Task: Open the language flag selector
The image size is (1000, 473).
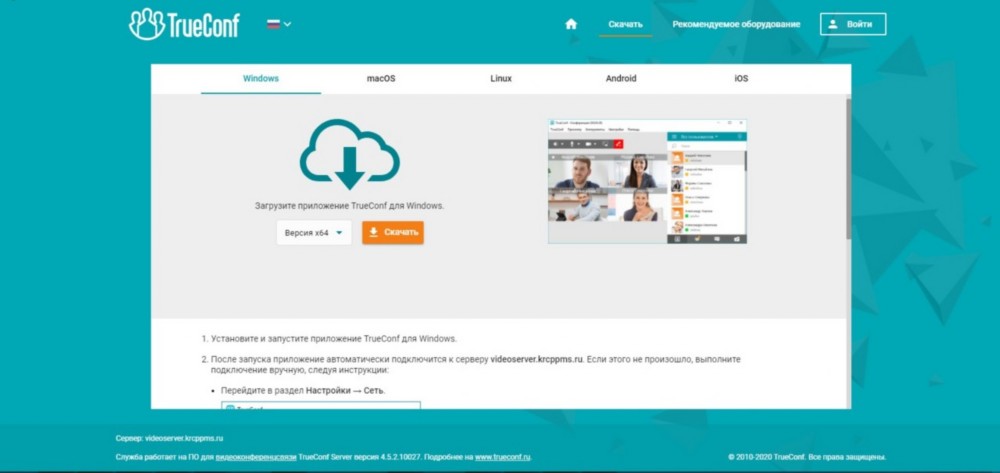Action: click(x=279, y=24)
